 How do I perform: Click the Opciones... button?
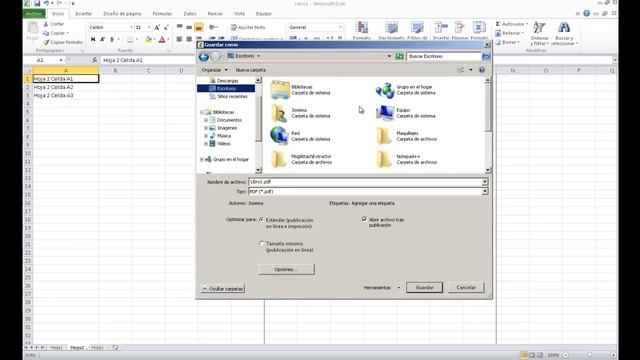pyautogui.click(x=286, y=269)
